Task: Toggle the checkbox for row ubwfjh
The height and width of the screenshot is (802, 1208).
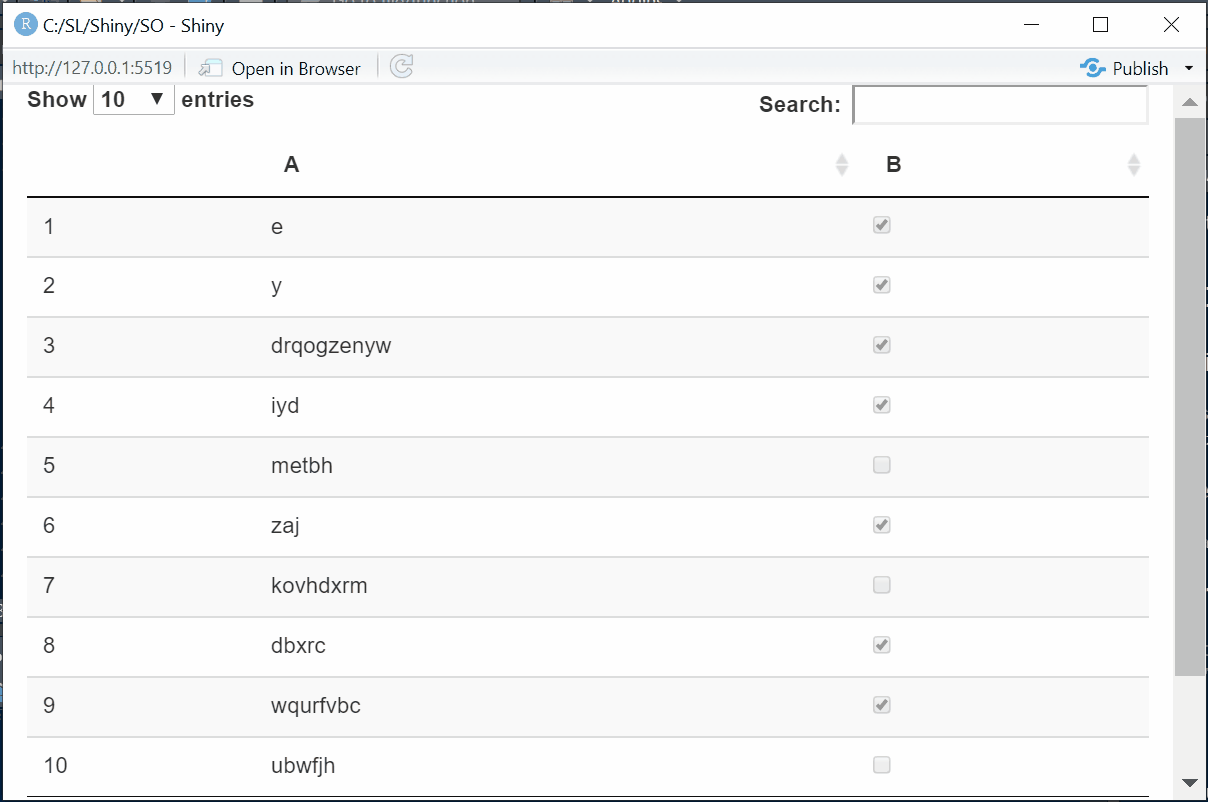Action: (x=881, y=765)
